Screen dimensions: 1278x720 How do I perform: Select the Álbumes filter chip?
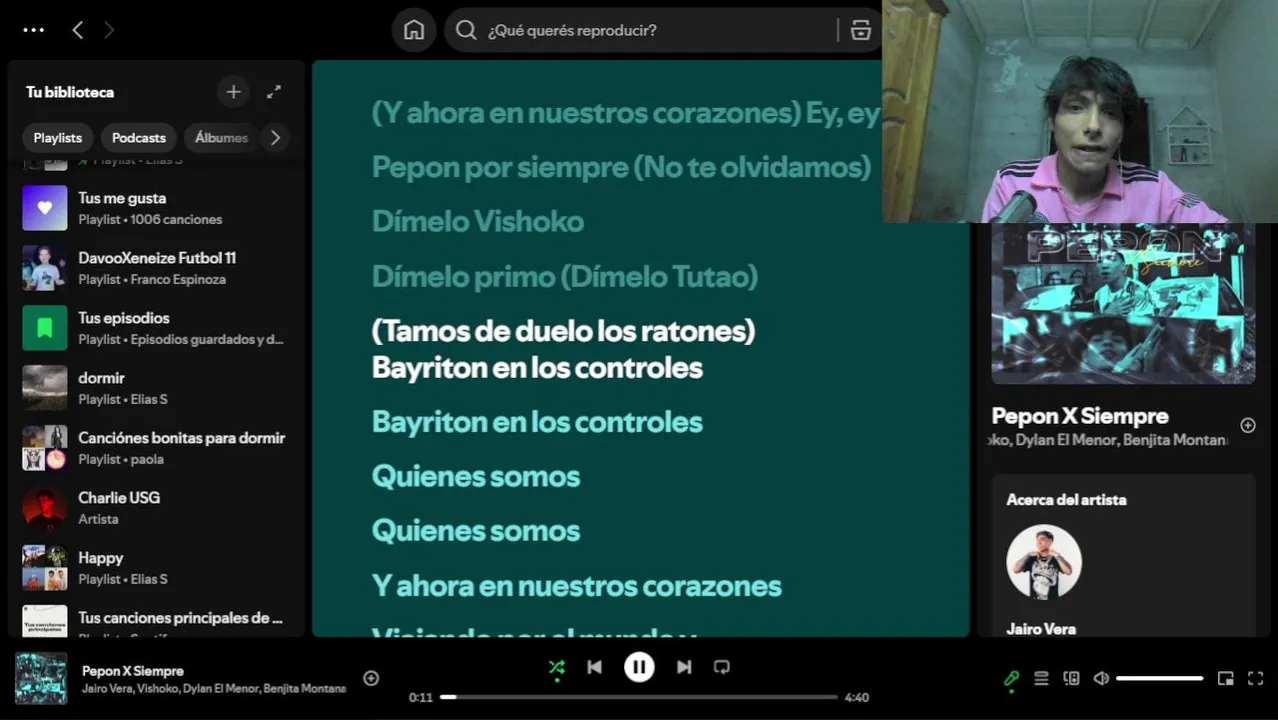point(221,138)
